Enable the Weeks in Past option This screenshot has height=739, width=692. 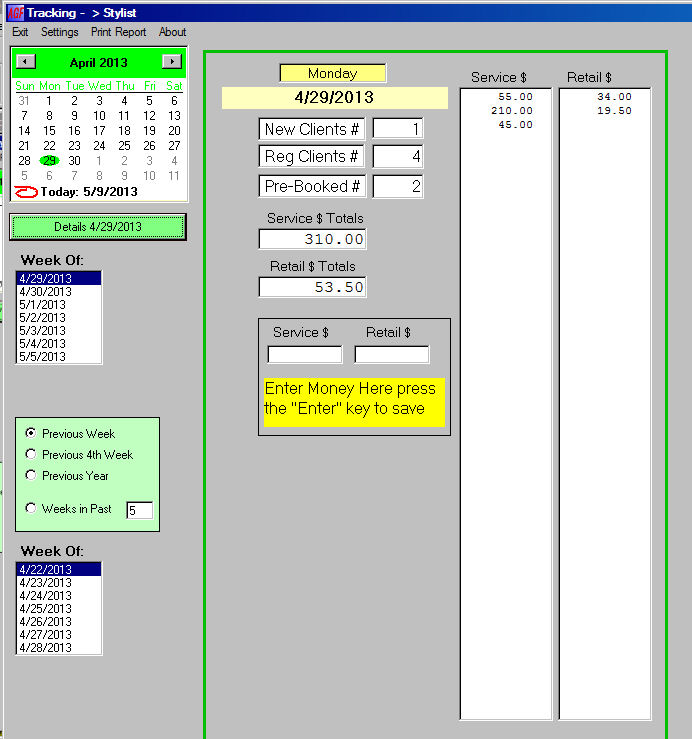31,508
